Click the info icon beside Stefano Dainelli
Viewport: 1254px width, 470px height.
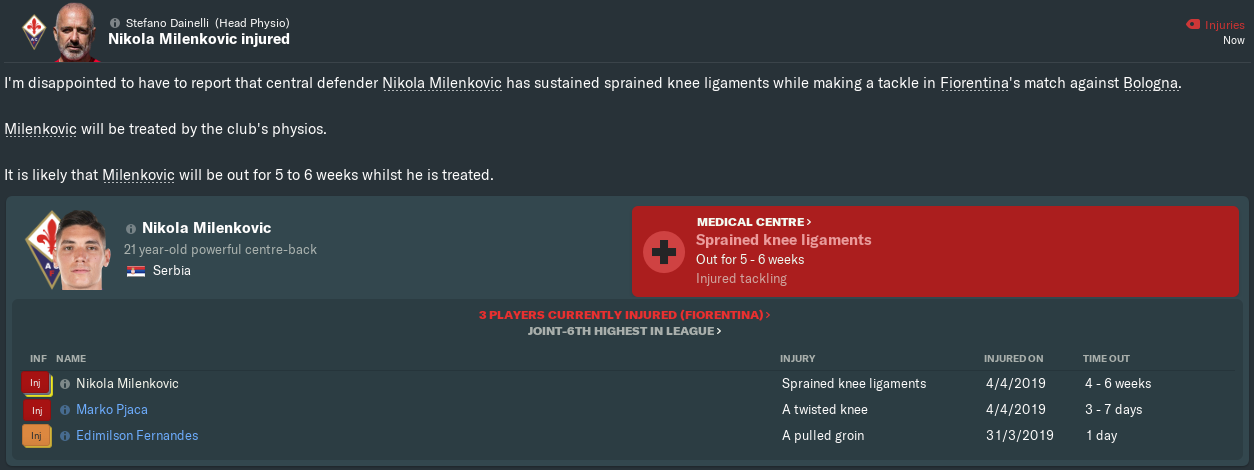click(115, 22)
